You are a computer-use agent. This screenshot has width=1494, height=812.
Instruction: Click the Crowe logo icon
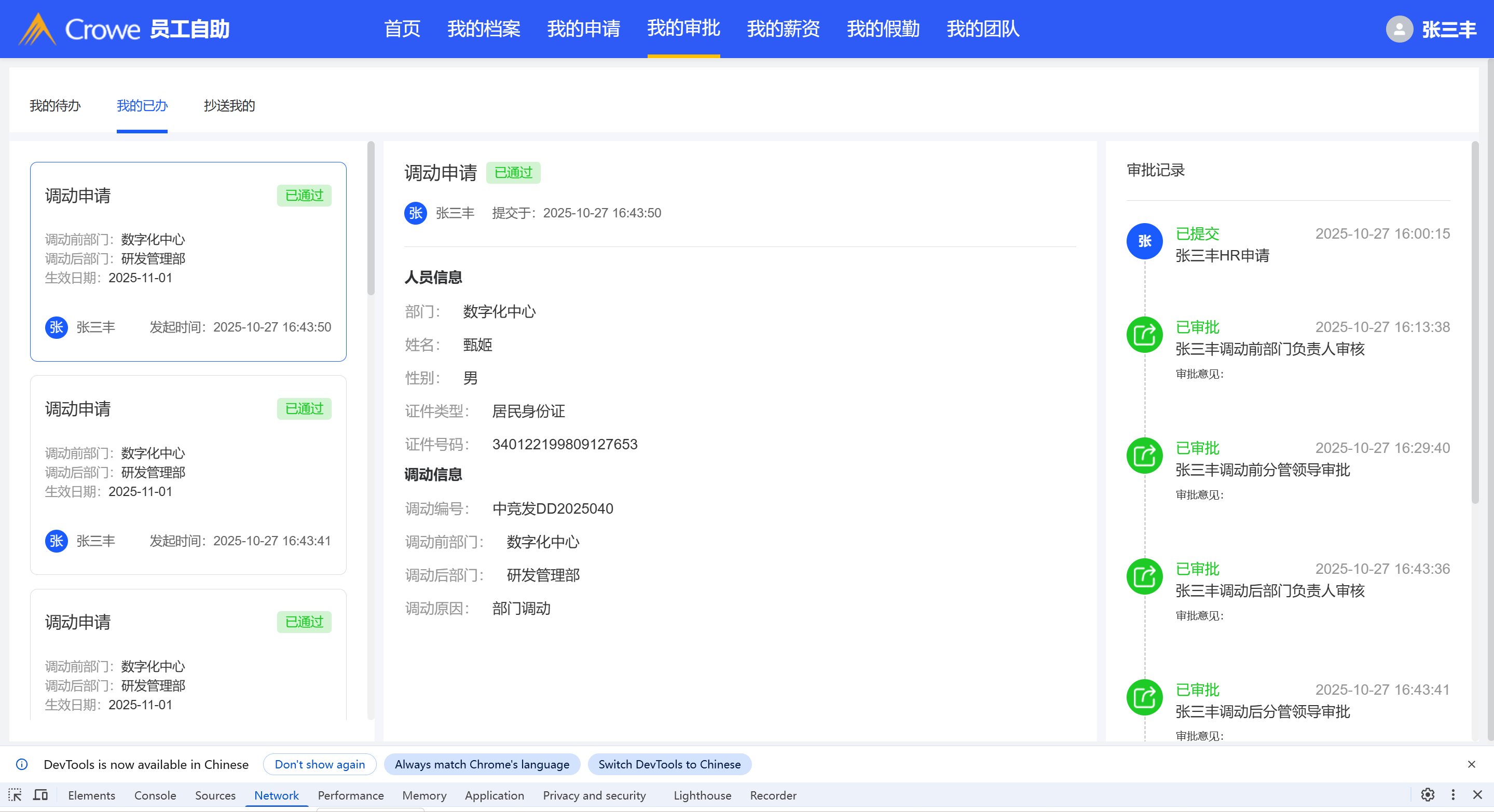37,29
